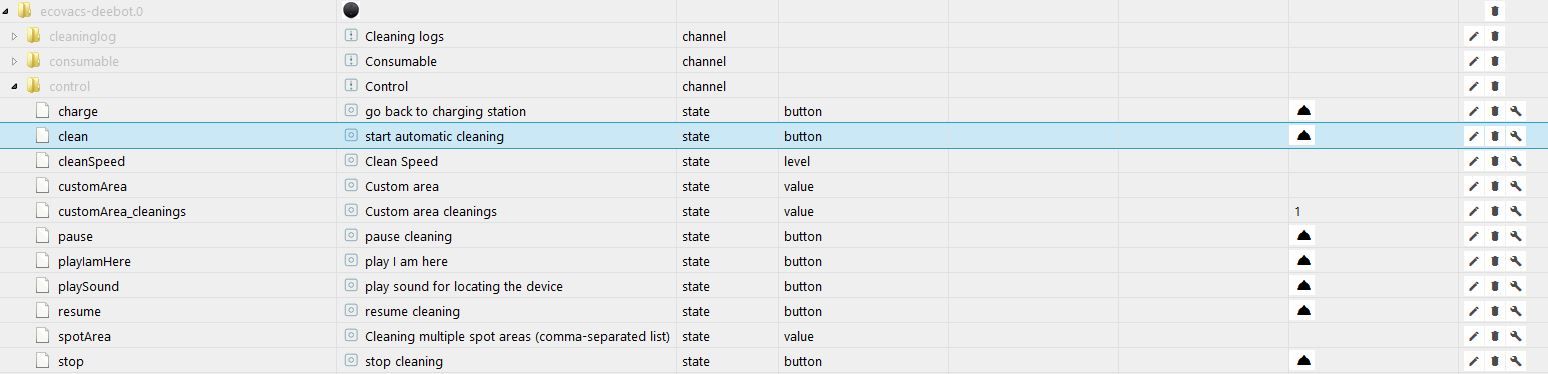
Task: Click the edit pencil for the charge row
Action: pos(1473,111)
